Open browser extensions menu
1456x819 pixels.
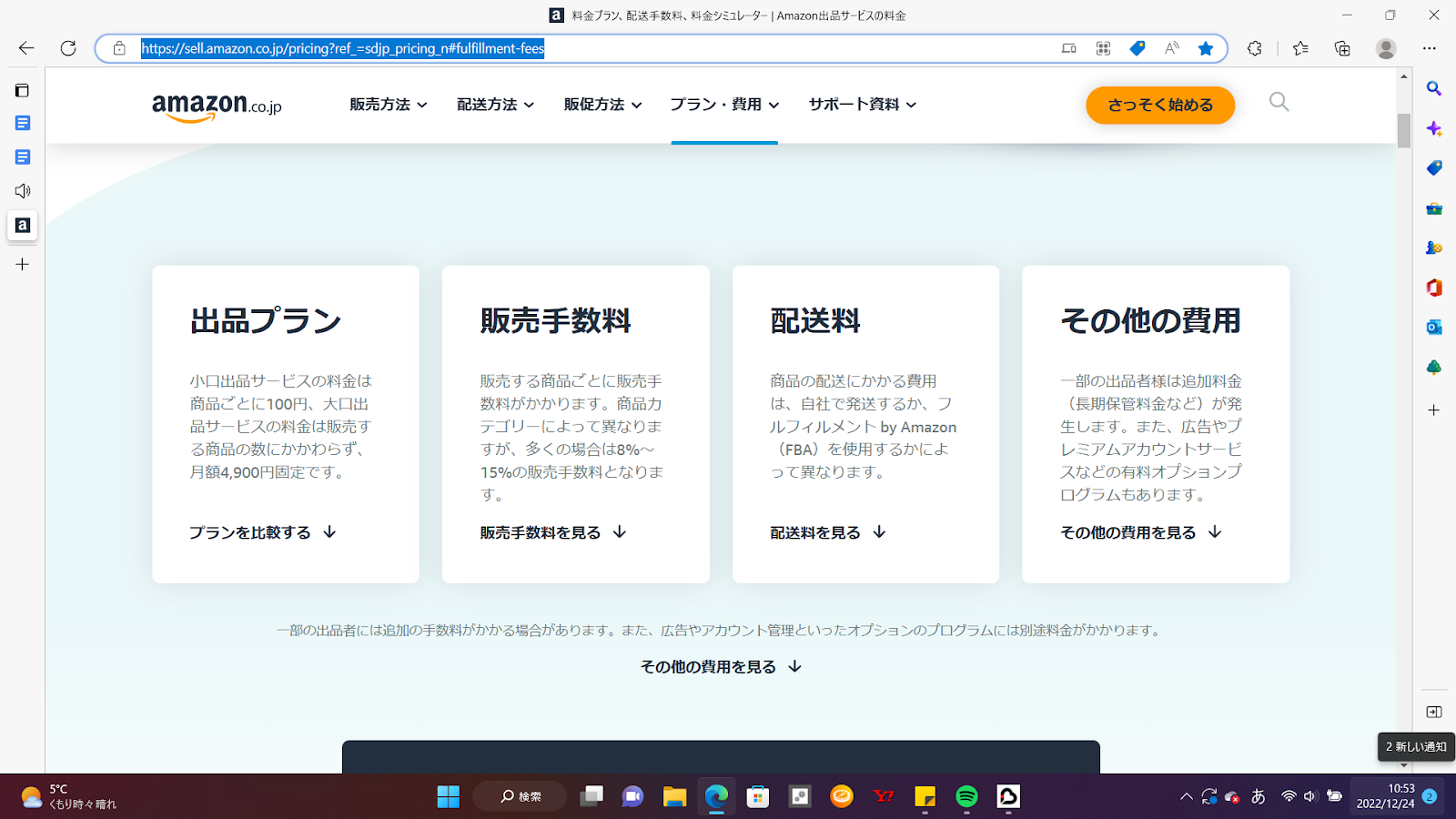(x=1255, y=48)
